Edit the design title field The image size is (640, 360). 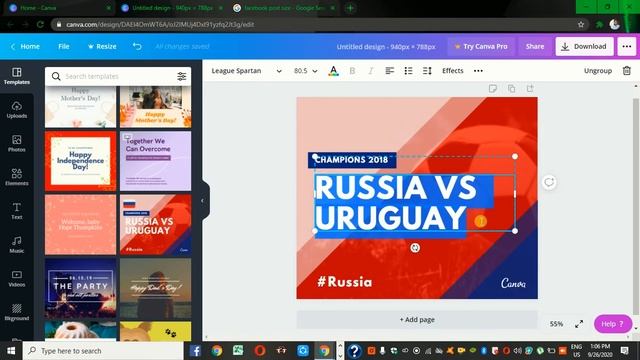click(386, 47)
